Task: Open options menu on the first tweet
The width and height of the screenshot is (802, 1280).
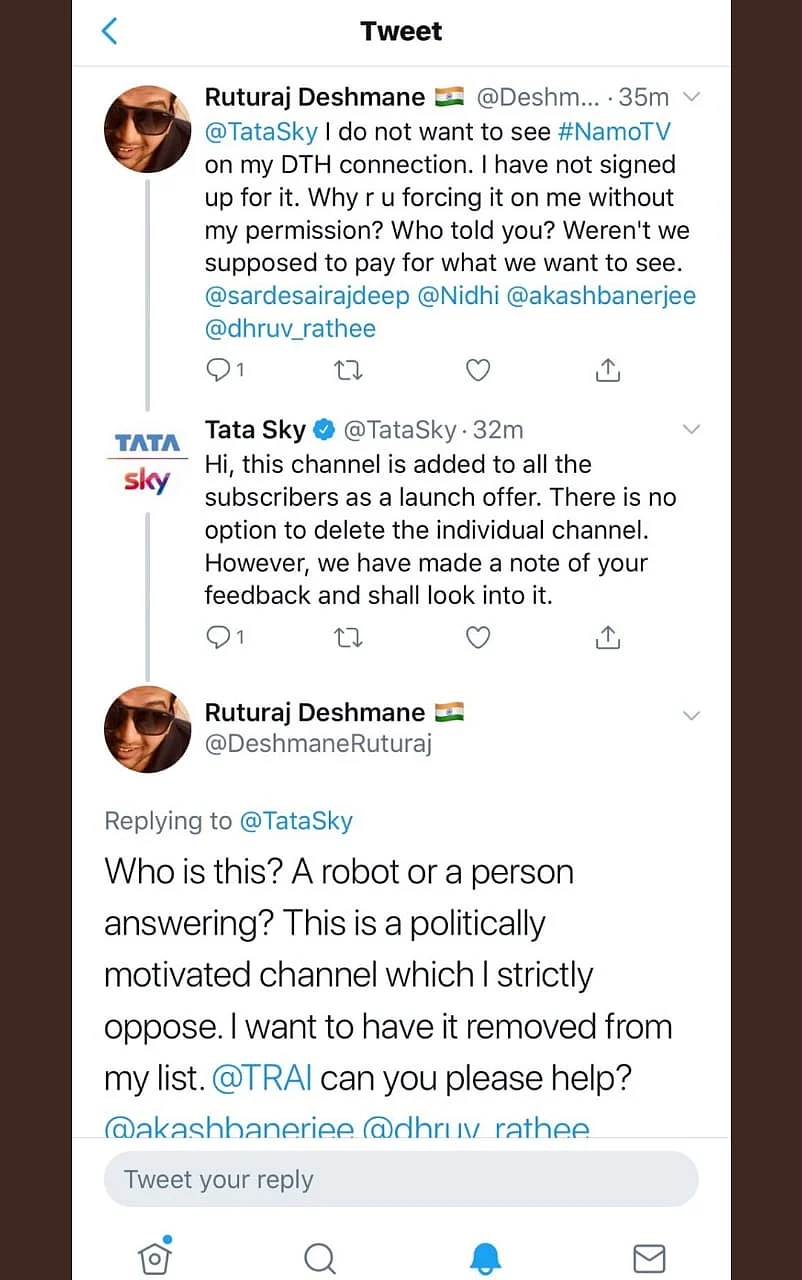Action: point(691,97)
